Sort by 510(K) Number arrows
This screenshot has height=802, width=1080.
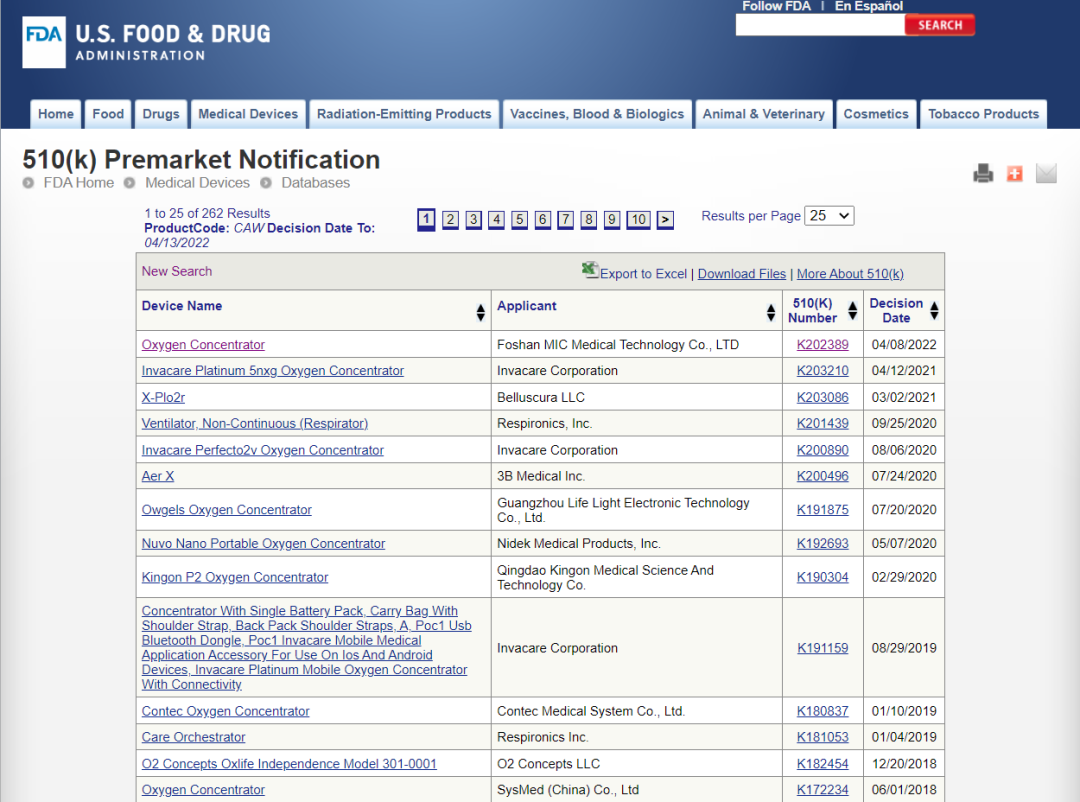tap(853, 311)
